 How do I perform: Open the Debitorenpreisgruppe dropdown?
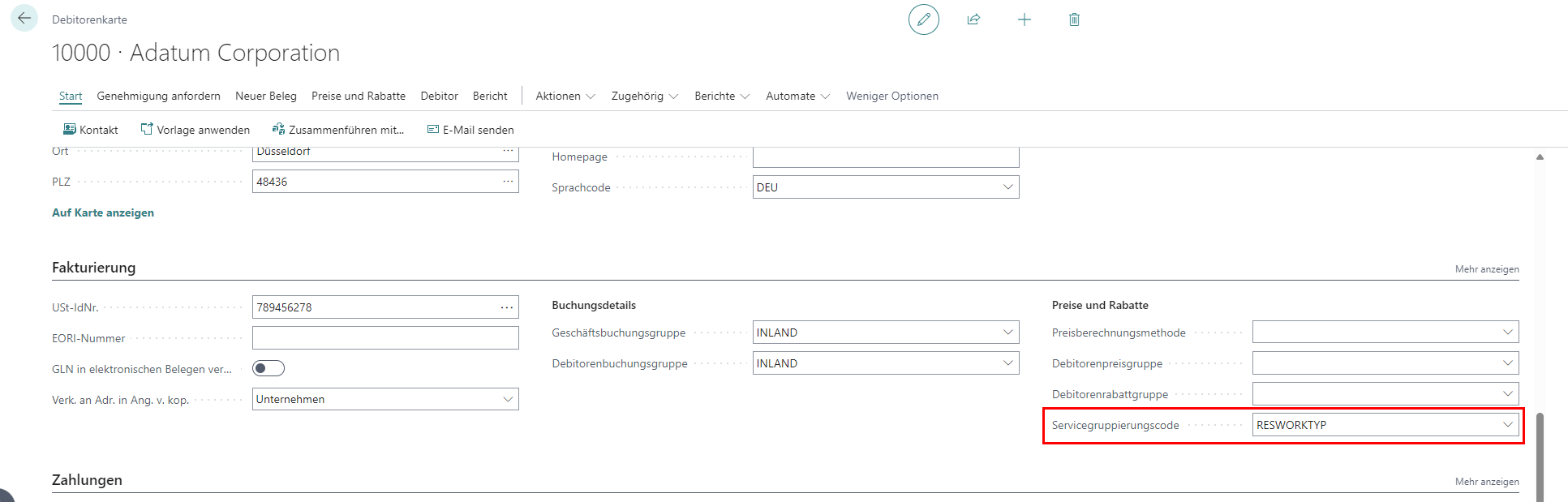[1507, 363]
